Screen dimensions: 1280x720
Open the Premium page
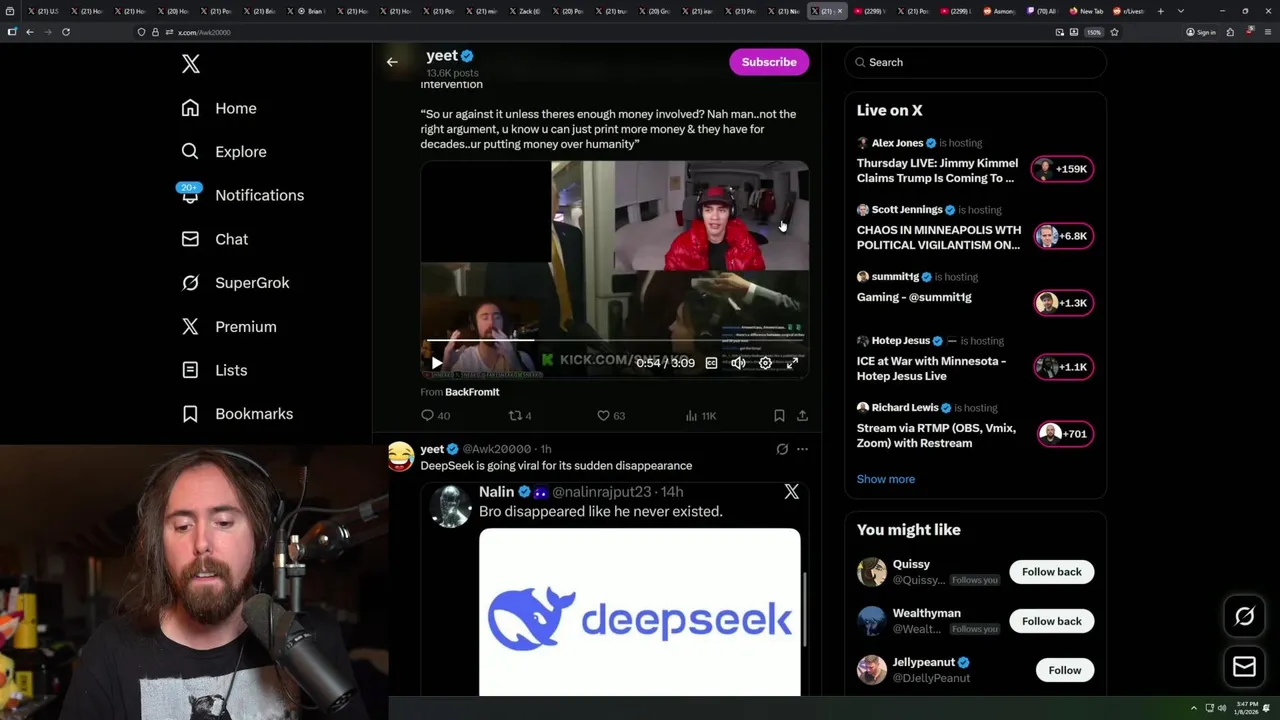click(228, 327)
